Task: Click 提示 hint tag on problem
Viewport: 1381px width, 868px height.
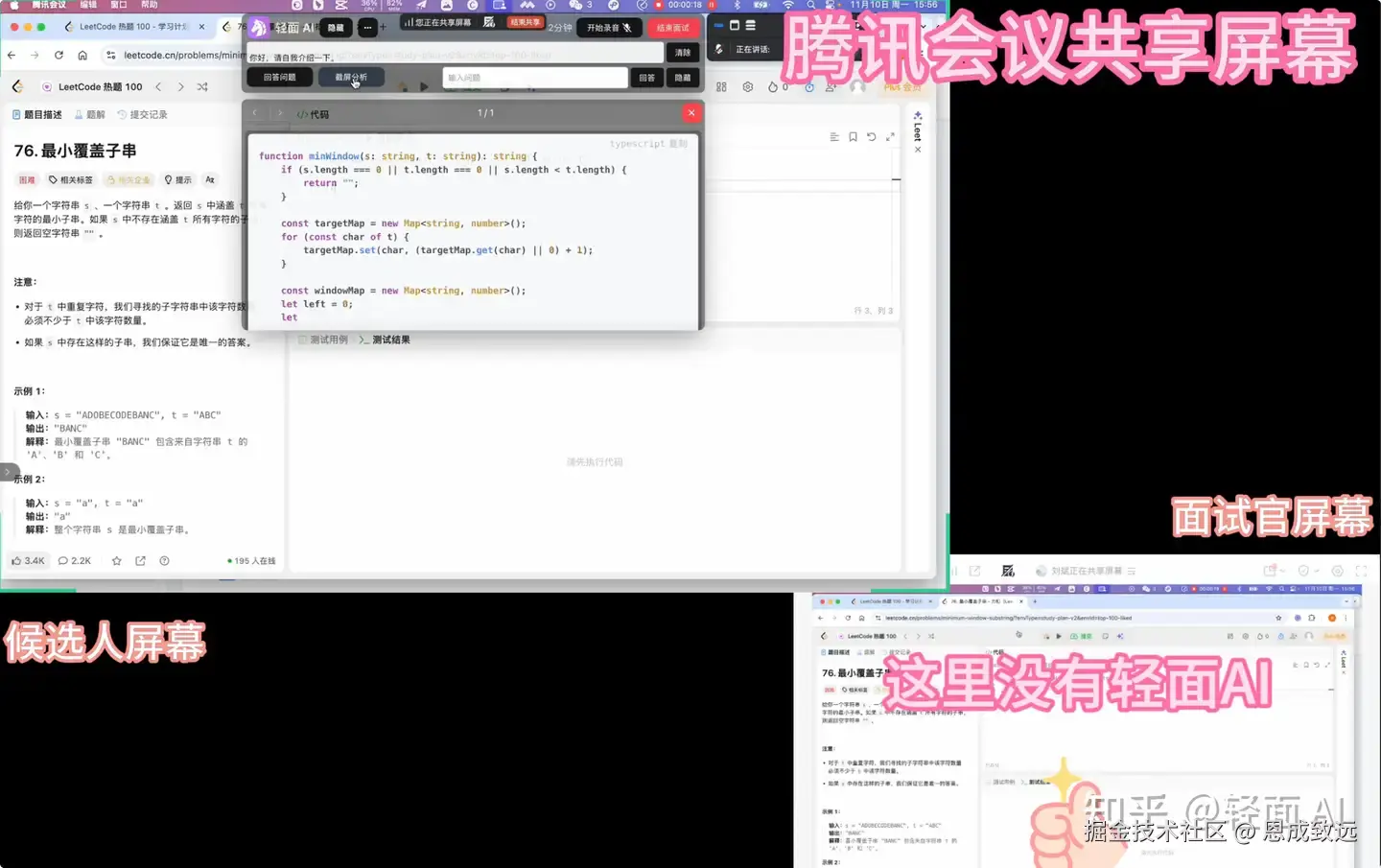Action: [x=177, y=179]
